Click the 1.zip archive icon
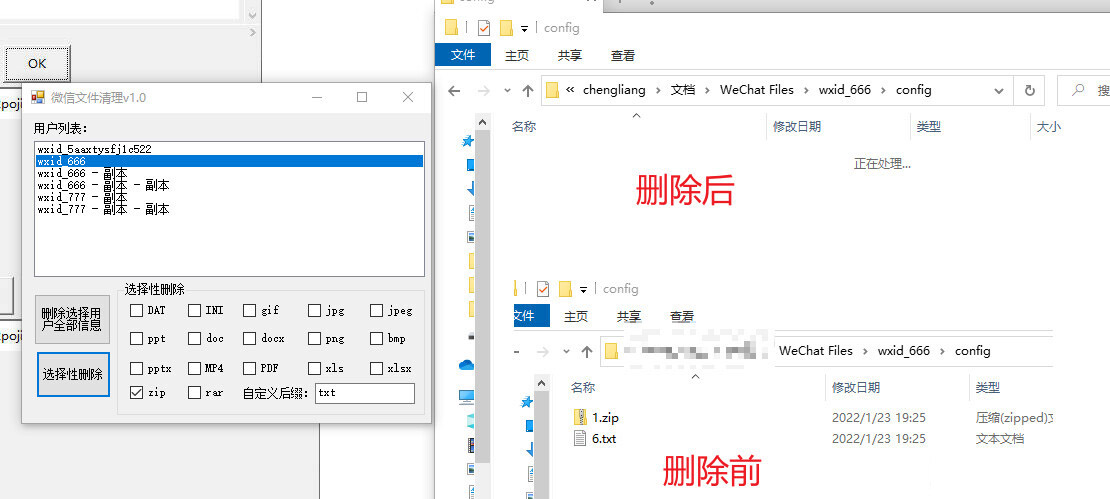The width and height of the screenshot is (1110, 499). pos(580,417)
